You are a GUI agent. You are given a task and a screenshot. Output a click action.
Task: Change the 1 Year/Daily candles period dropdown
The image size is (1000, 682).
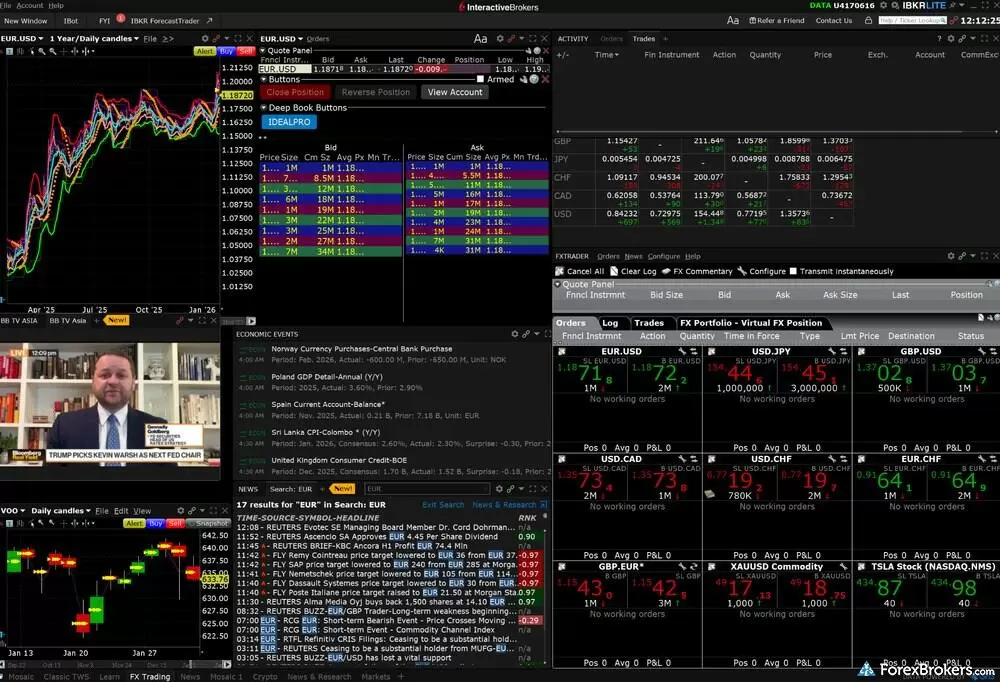[94, 38]
